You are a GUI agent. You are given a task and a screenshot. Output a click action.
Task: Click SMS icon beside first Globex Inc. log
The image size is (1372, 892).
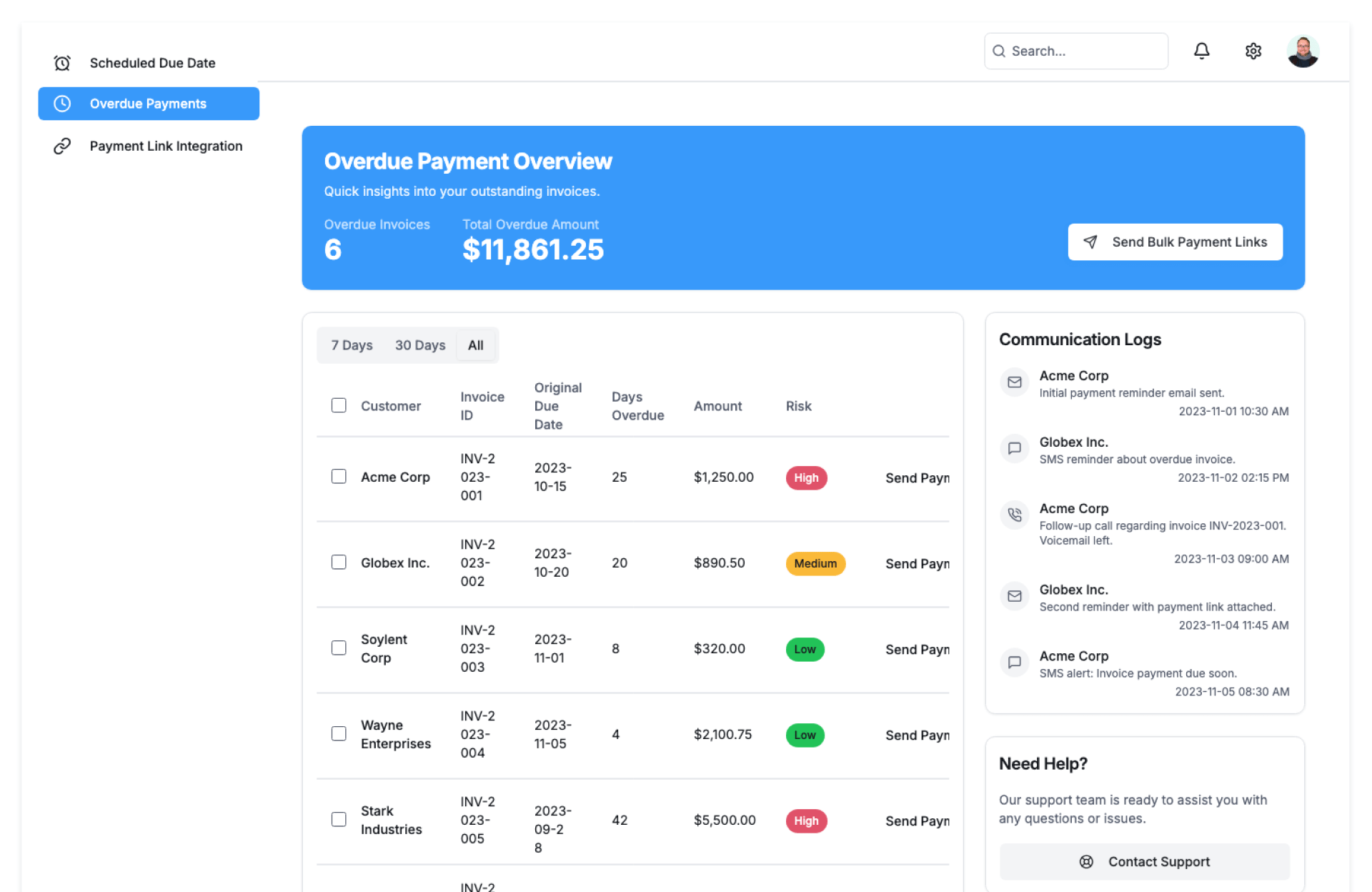click(1014, 448)
